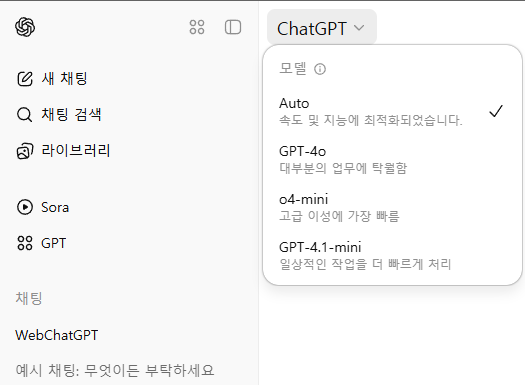Select the GPT-4o model
This screenshot has height=385, width=525.
pyautogui.click(x=392, y=159)
